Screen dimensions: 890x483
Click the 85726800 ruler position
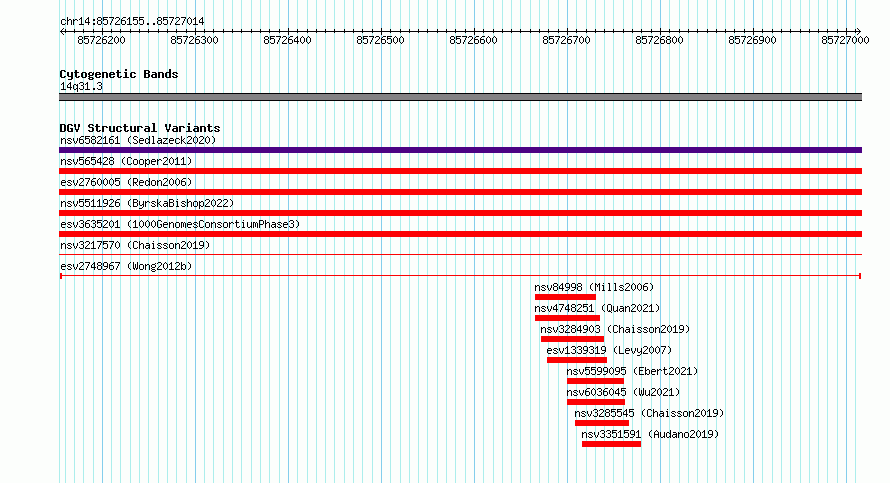[x=660, y=40]
